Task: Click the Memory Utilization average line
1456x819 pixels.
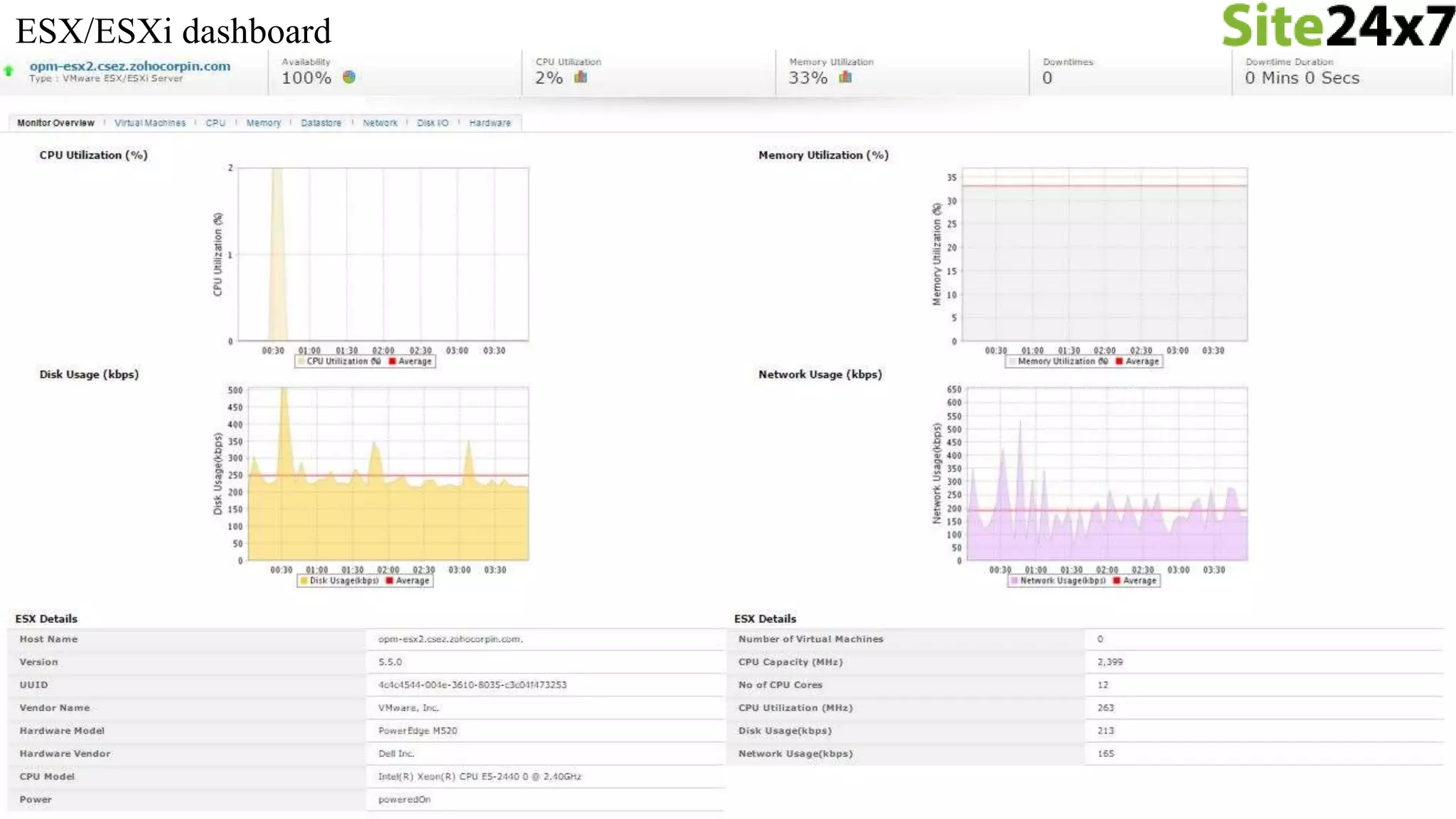Action: tap(1104, 186)
